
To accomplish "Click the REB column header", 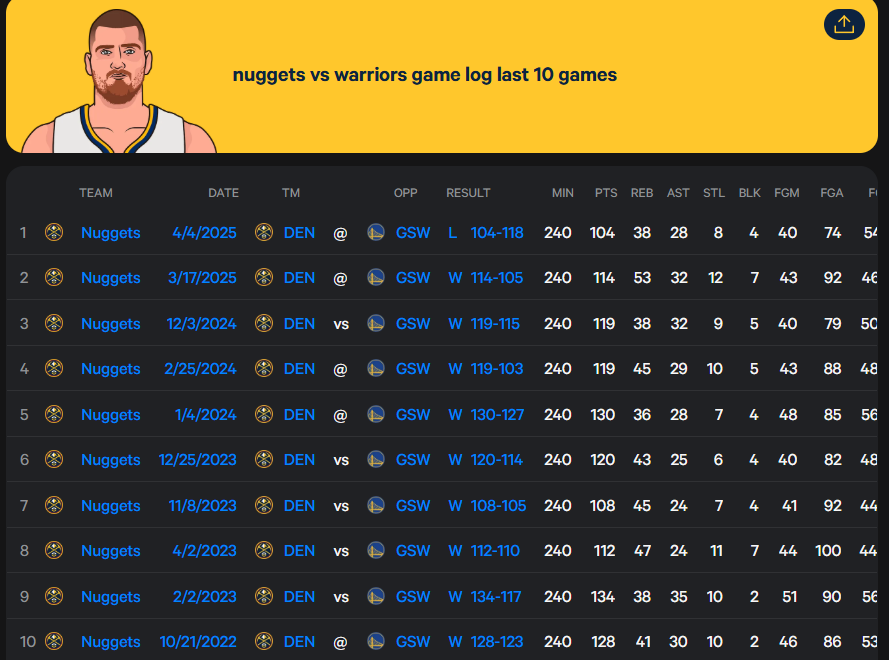I will (x=642, y=193).
